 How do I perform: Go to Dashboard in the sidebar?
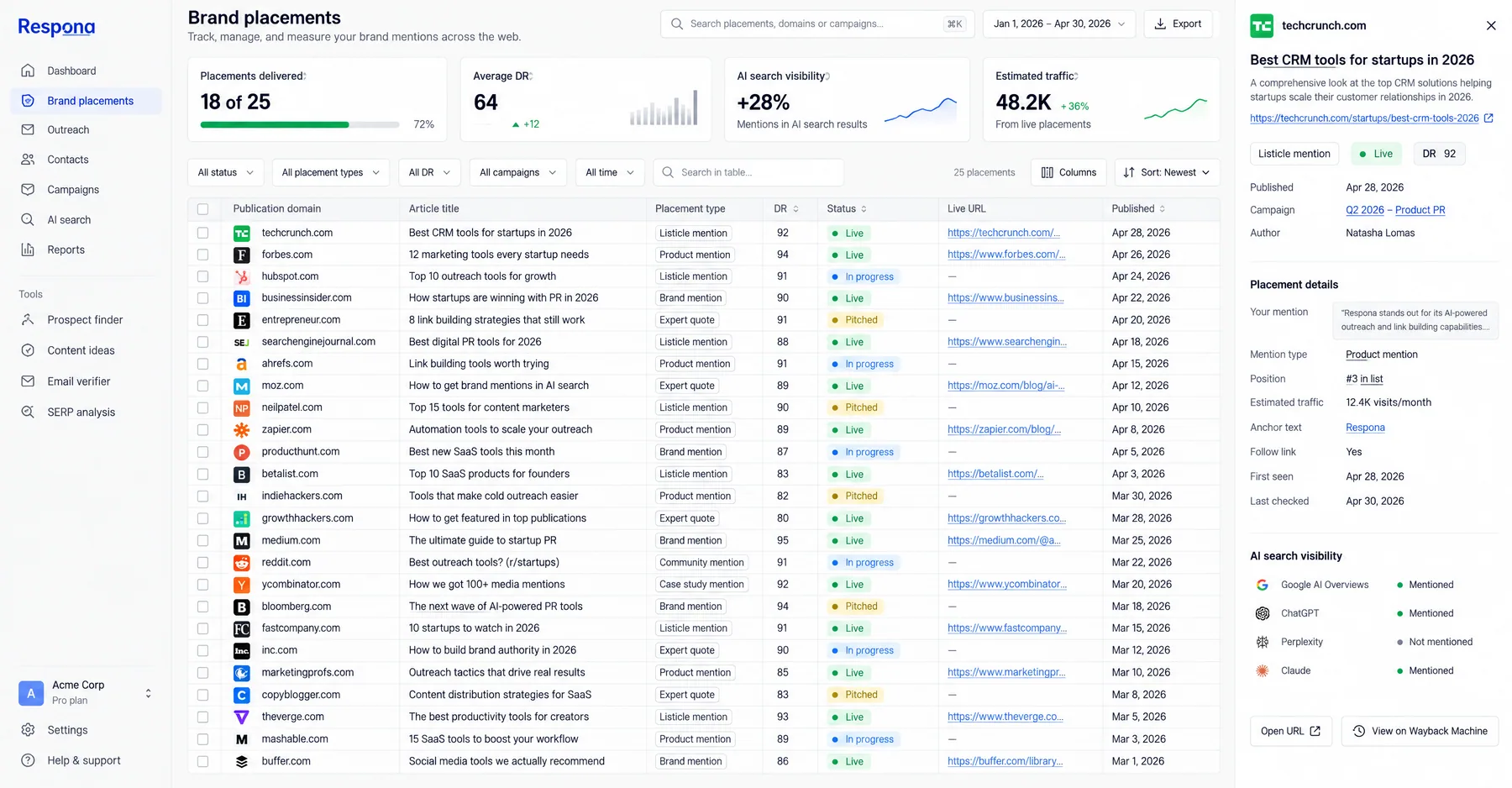(86, 71)
